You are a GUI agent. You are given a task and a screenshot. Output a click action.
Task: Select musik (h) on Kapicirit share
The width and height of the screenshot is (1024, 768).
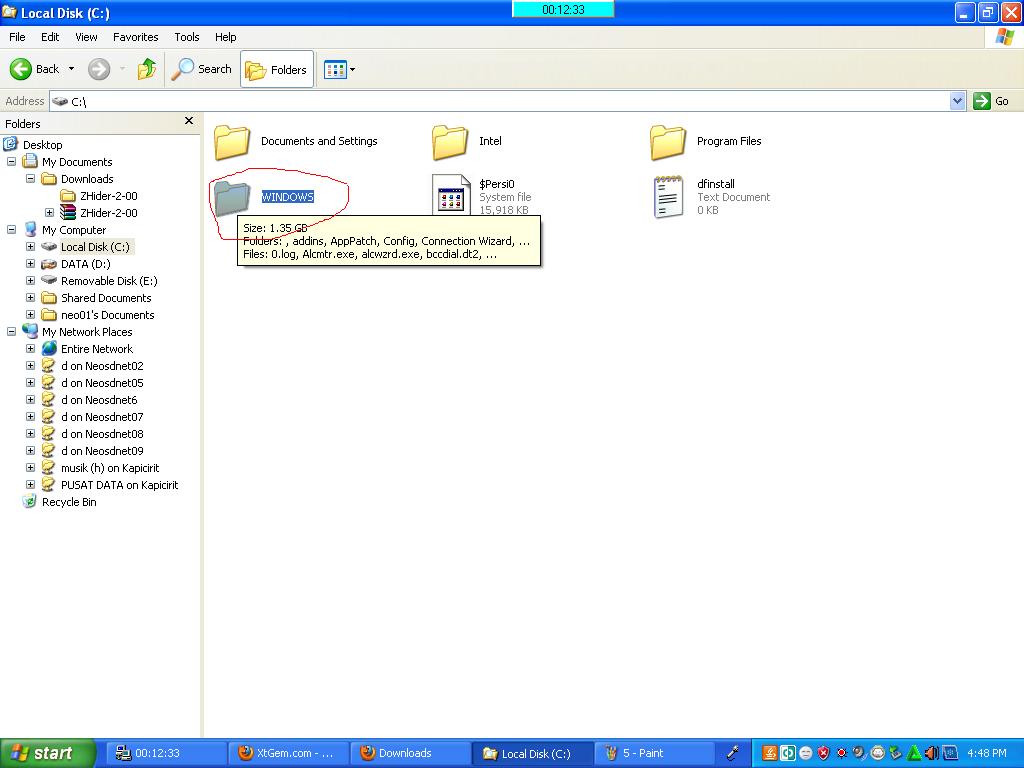(110, 468)
